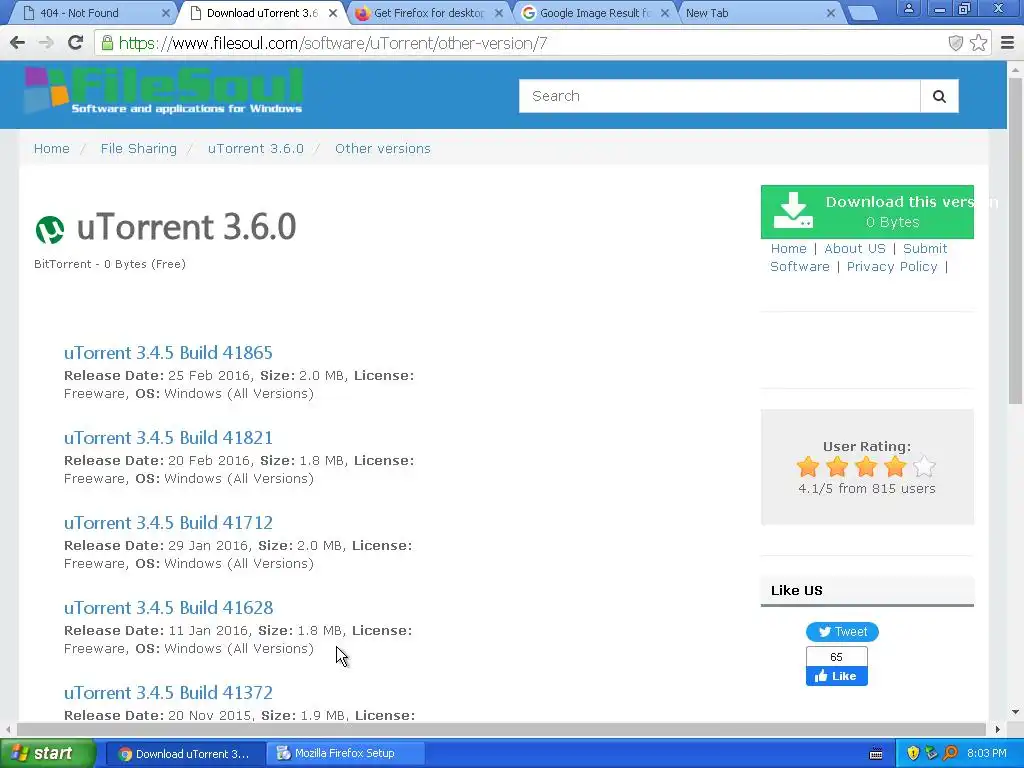This screenshot has height=768, width=1024.
Task: Click the 8:03 PM system clock
Action: coord(987,754)
